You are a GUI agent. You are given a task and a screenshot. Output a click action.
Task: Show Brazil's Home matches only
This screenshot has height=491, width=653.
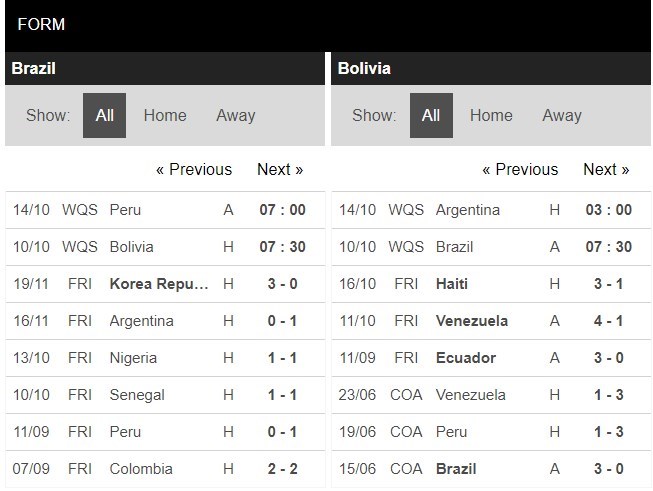coord(165,115)
